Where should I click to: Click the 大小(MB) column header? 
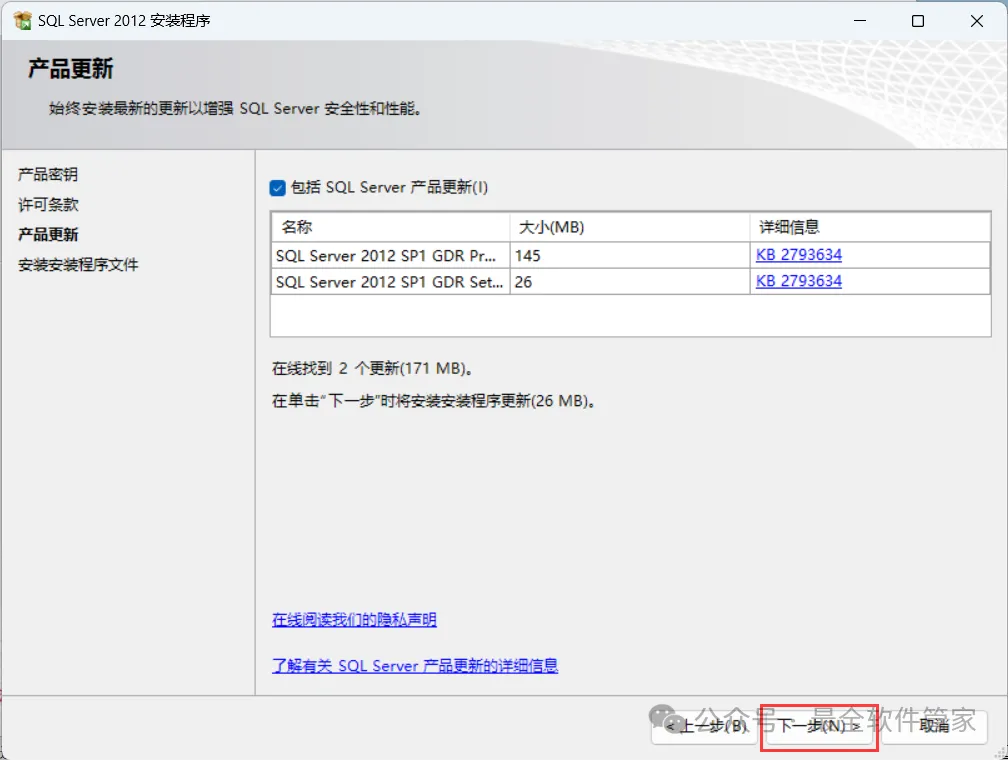630,227
